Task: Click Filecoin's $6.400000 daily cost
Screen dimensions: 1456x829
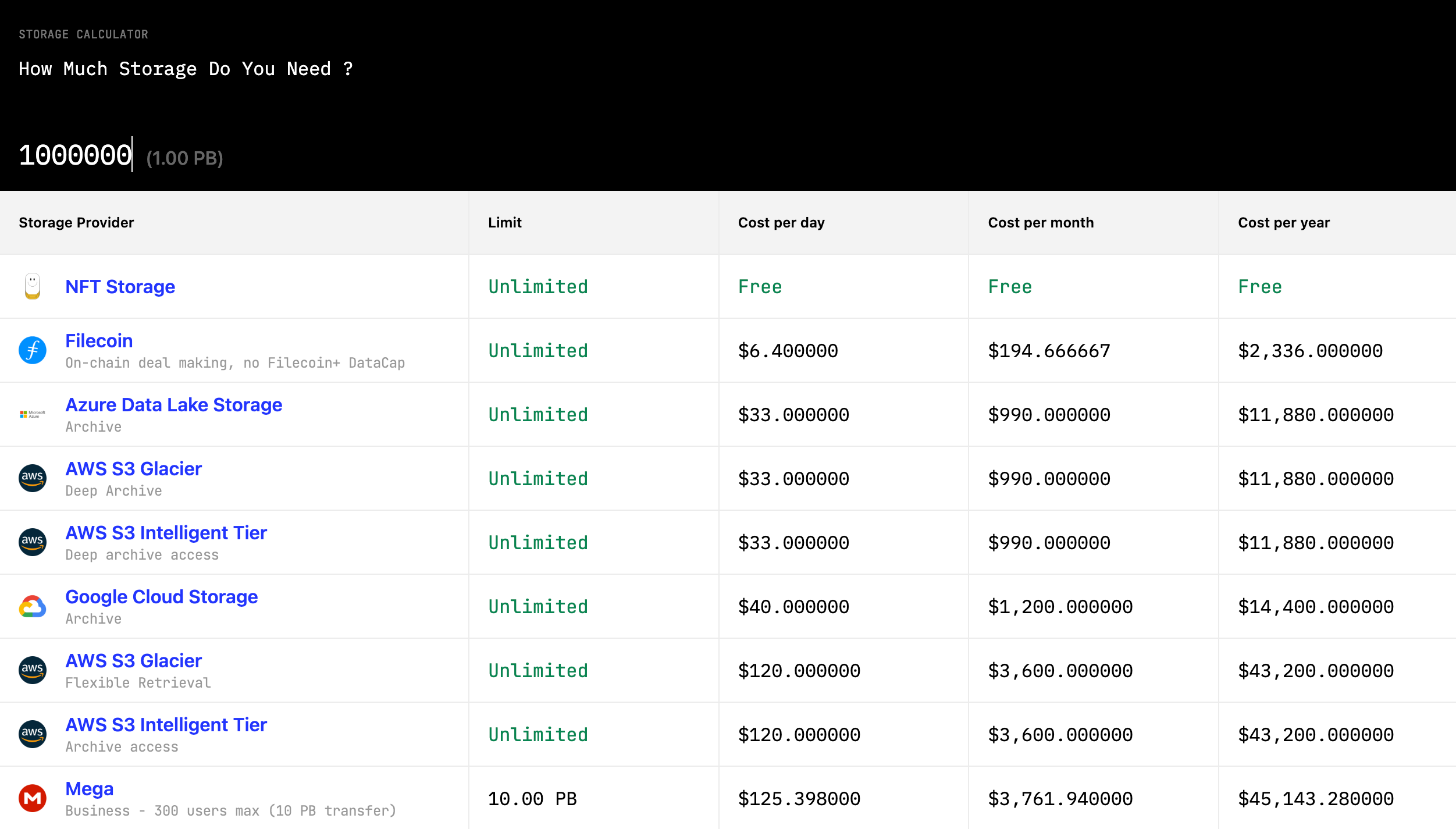Action: (788, 350)
